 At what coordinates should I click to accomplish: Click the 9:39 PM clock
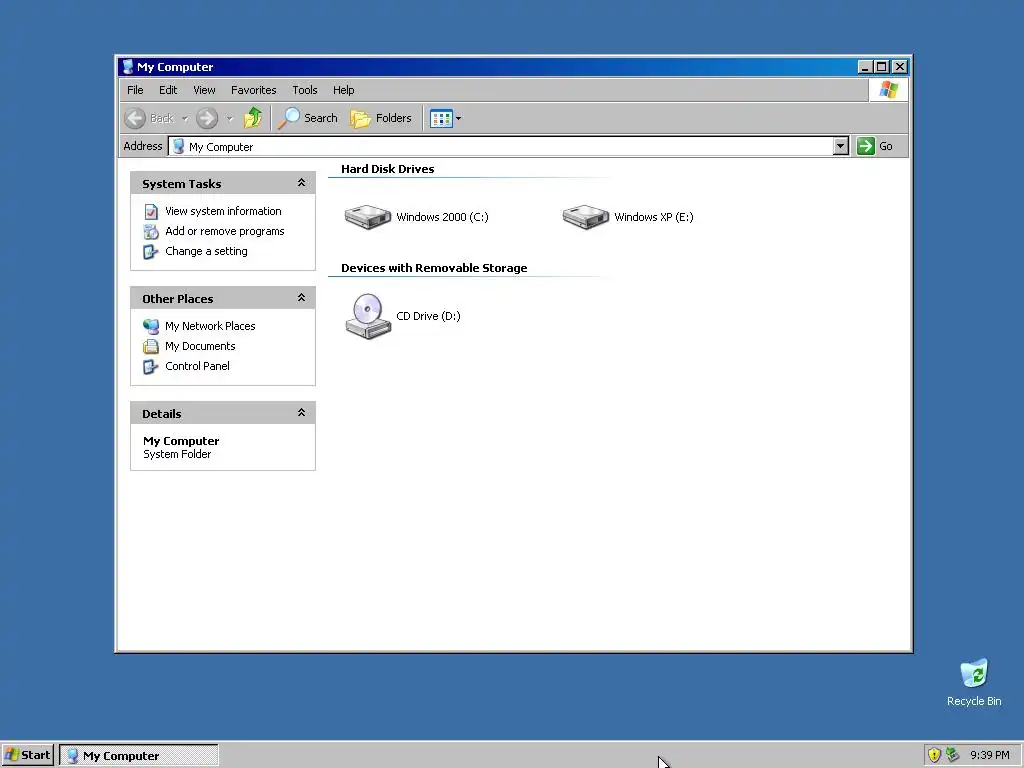990,756
